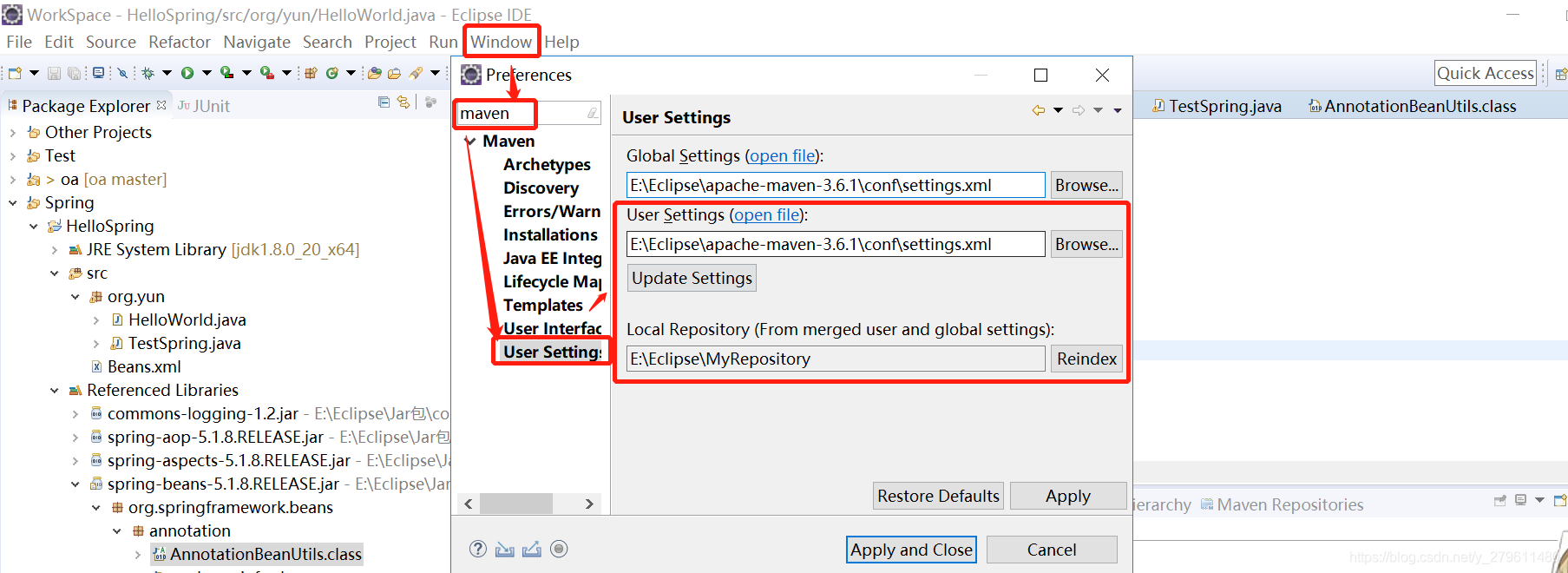The height and width of the screenshot is (573, 1568).
Task: Click the Save All toolbar icon
Action: pyautogui.click(x=74, y=73)
